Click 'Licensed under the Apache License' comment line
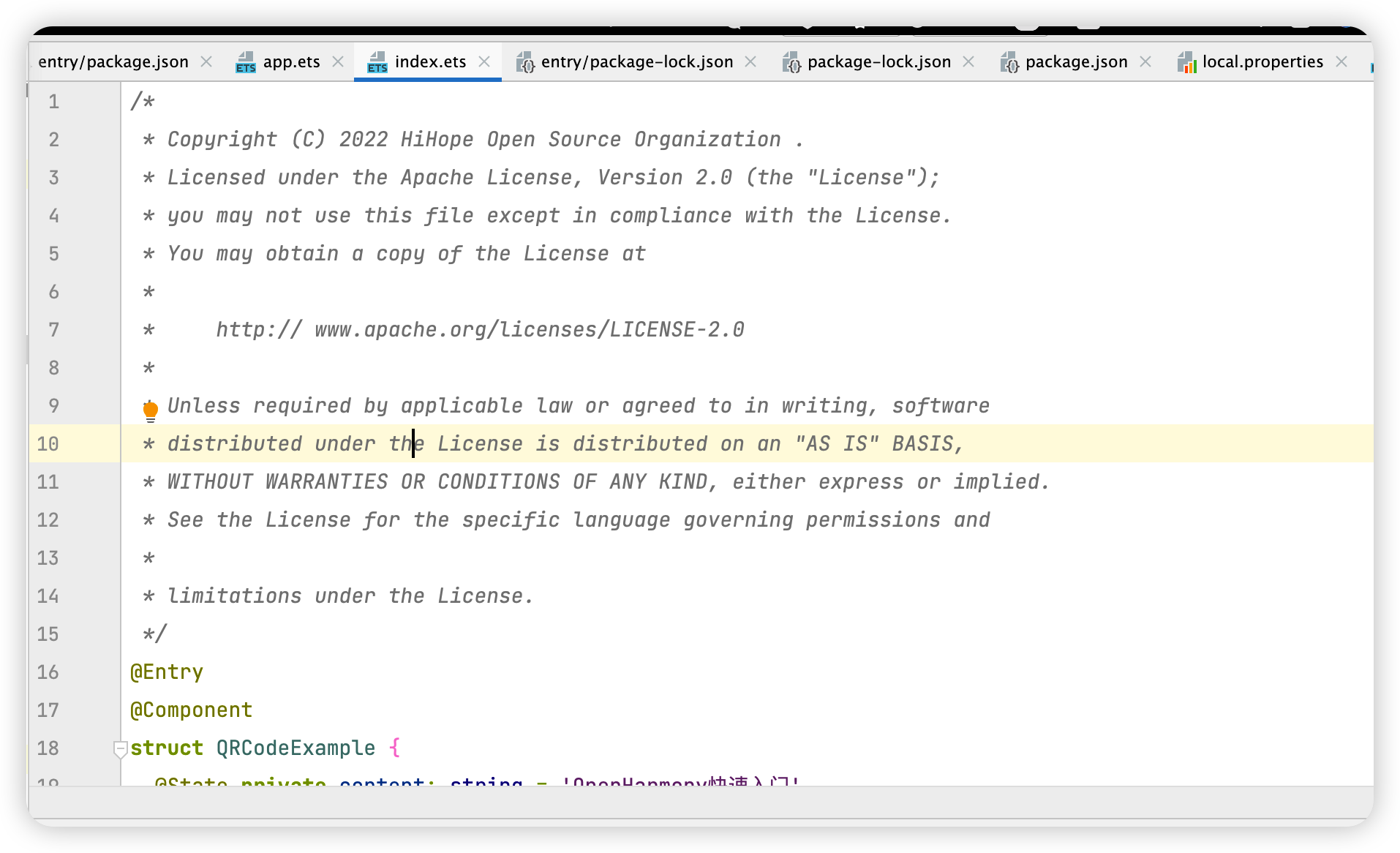Image resolution: width=1400 pixels, height=853 pixels. (541, 178)
